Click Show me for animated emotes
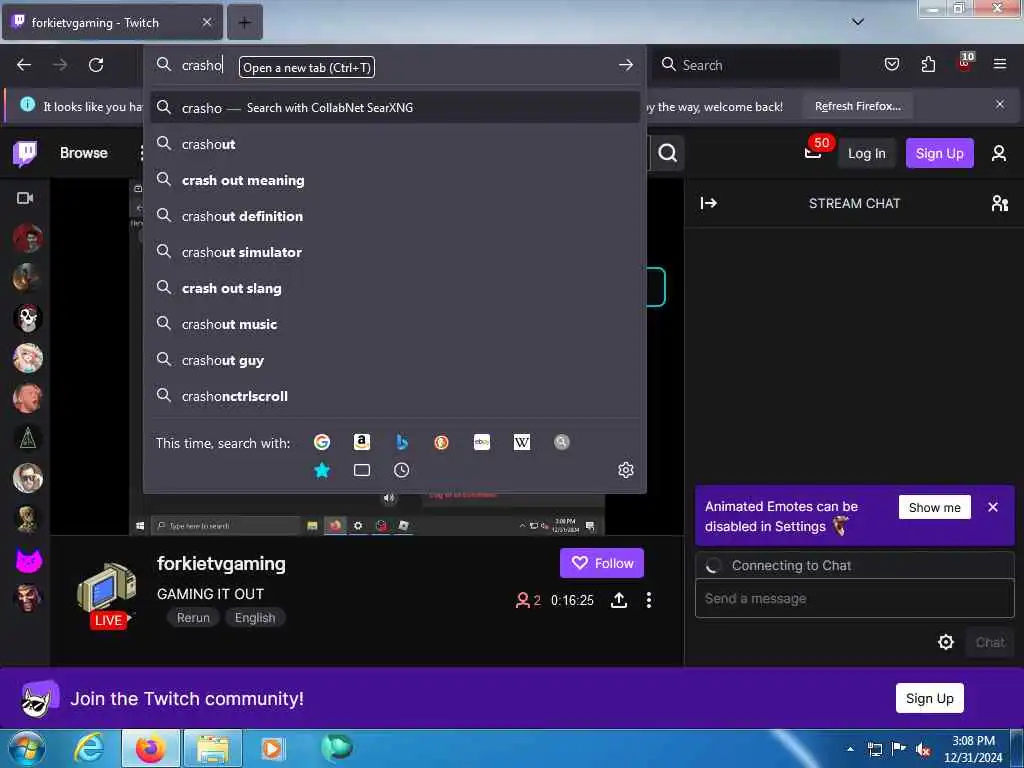This screenshot has width=1024, height=768. (x=935, y=507)
